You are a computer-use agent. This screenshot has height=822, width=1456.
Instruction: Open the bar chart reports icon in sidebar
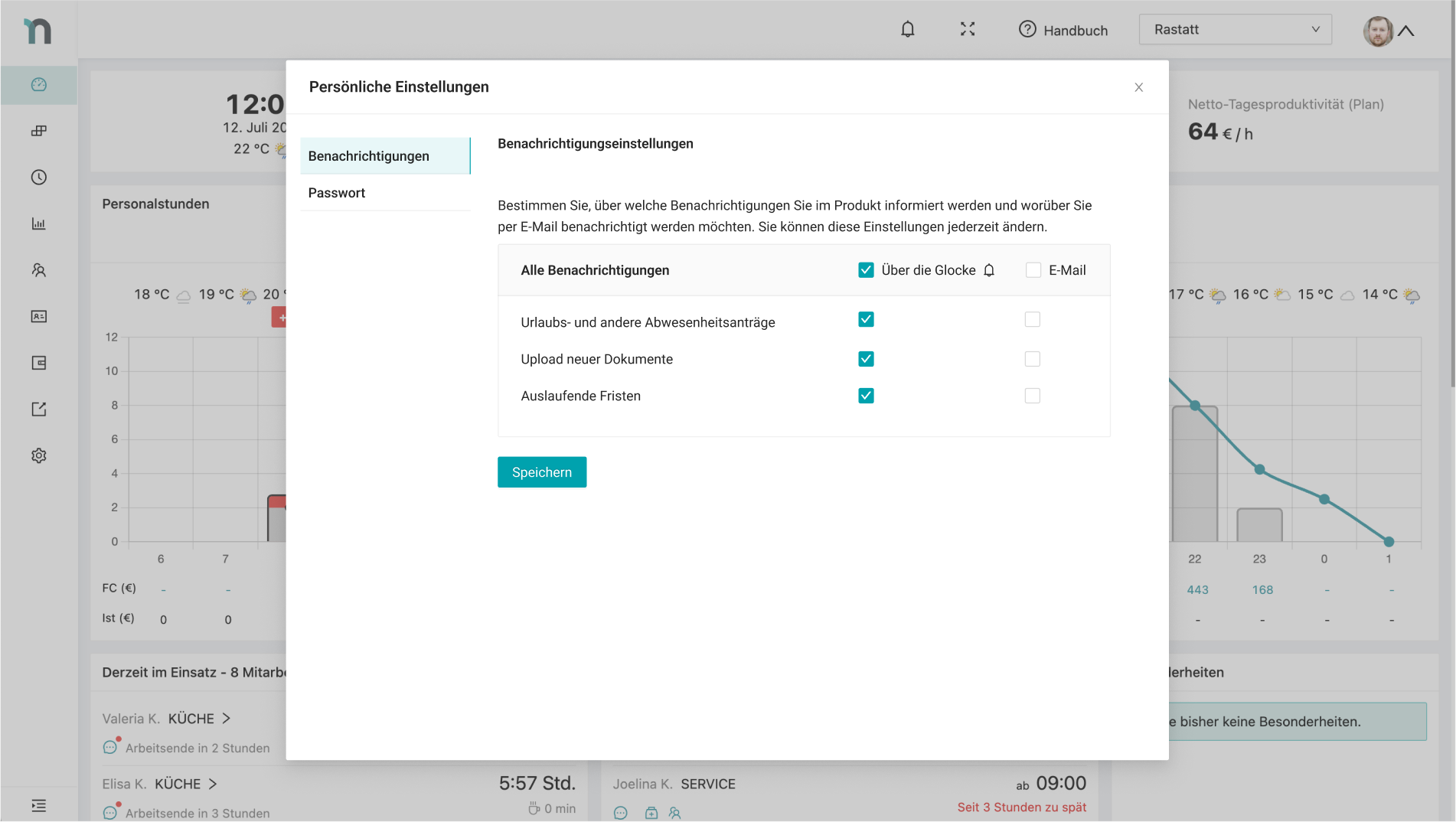(39, 224)
